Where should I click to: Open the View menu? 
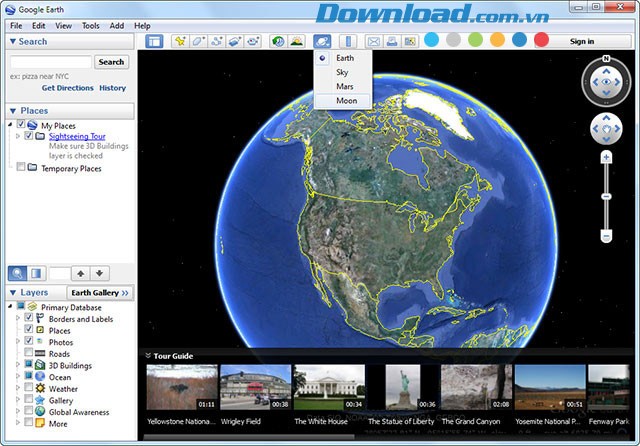pos(63,26)
